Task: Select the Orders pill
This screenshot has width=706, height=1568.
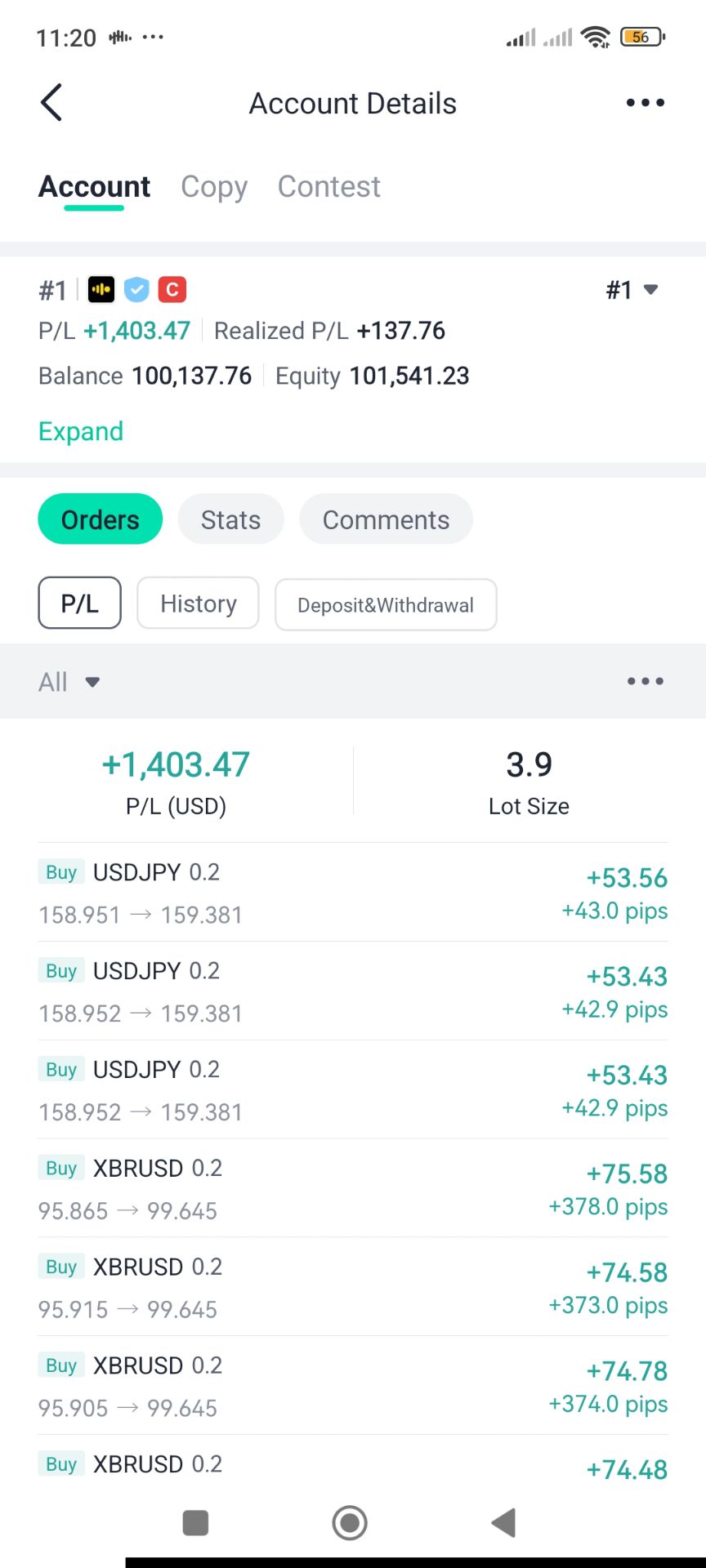Action: (x=101, y=519)
